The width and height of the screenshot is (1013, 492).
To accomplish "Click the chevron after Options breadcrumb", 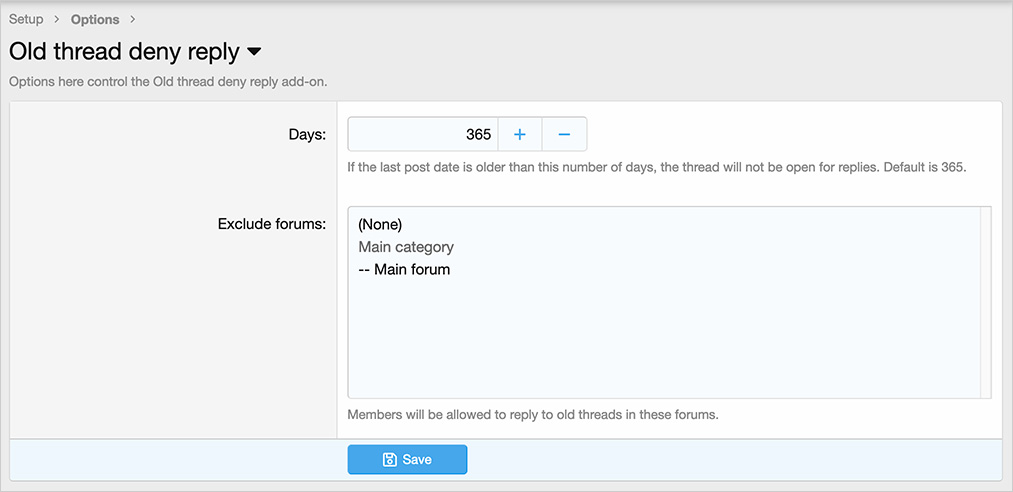I will tap(132, 19).
